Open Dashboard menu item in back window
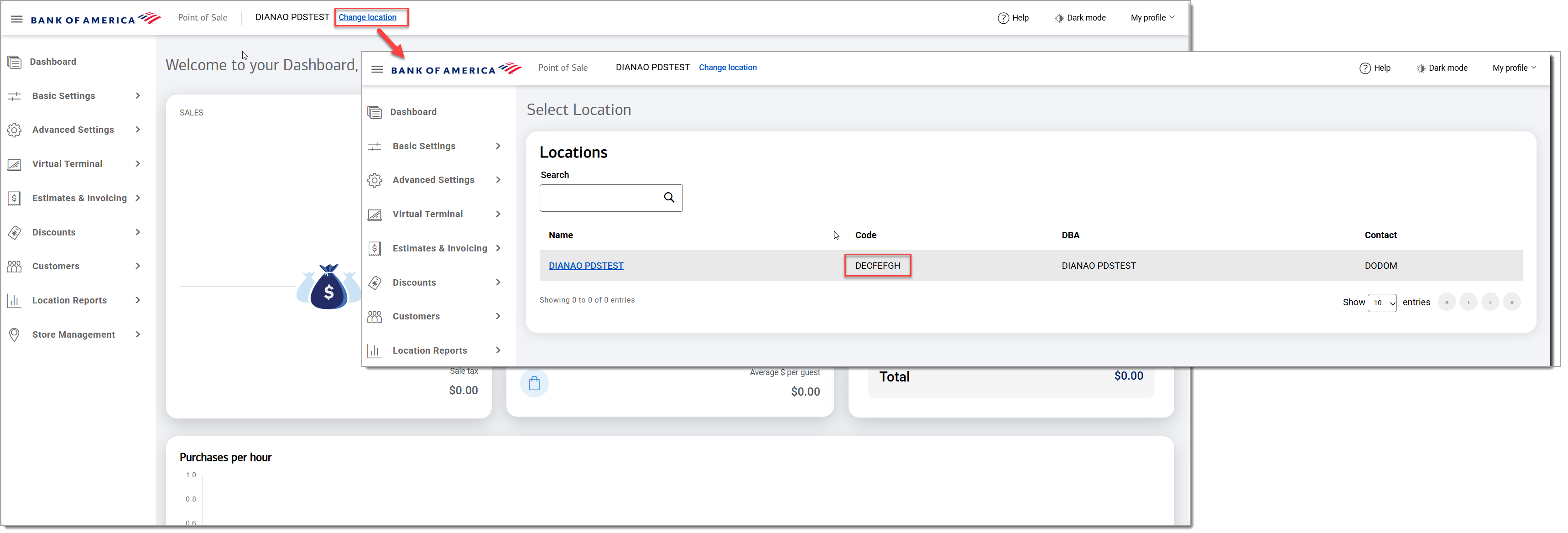 53,62
